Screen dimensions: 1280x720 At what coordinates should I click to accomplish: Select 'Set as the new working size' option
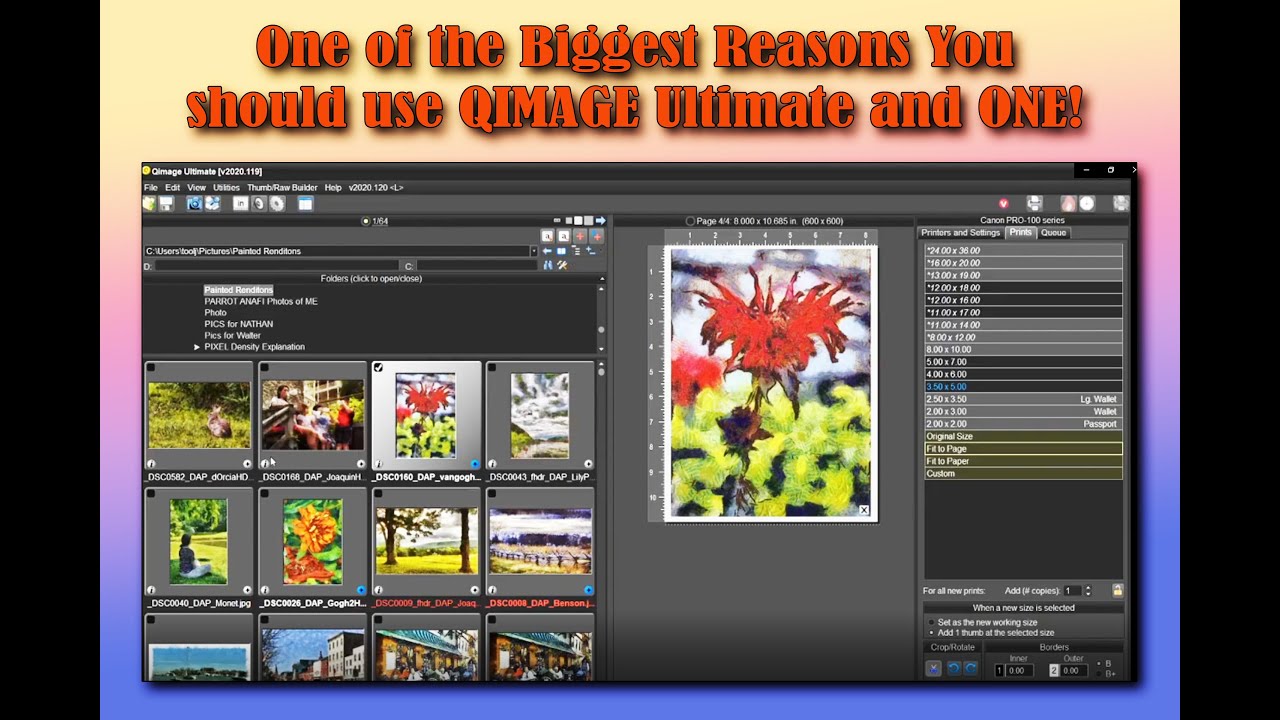(985, 622)
